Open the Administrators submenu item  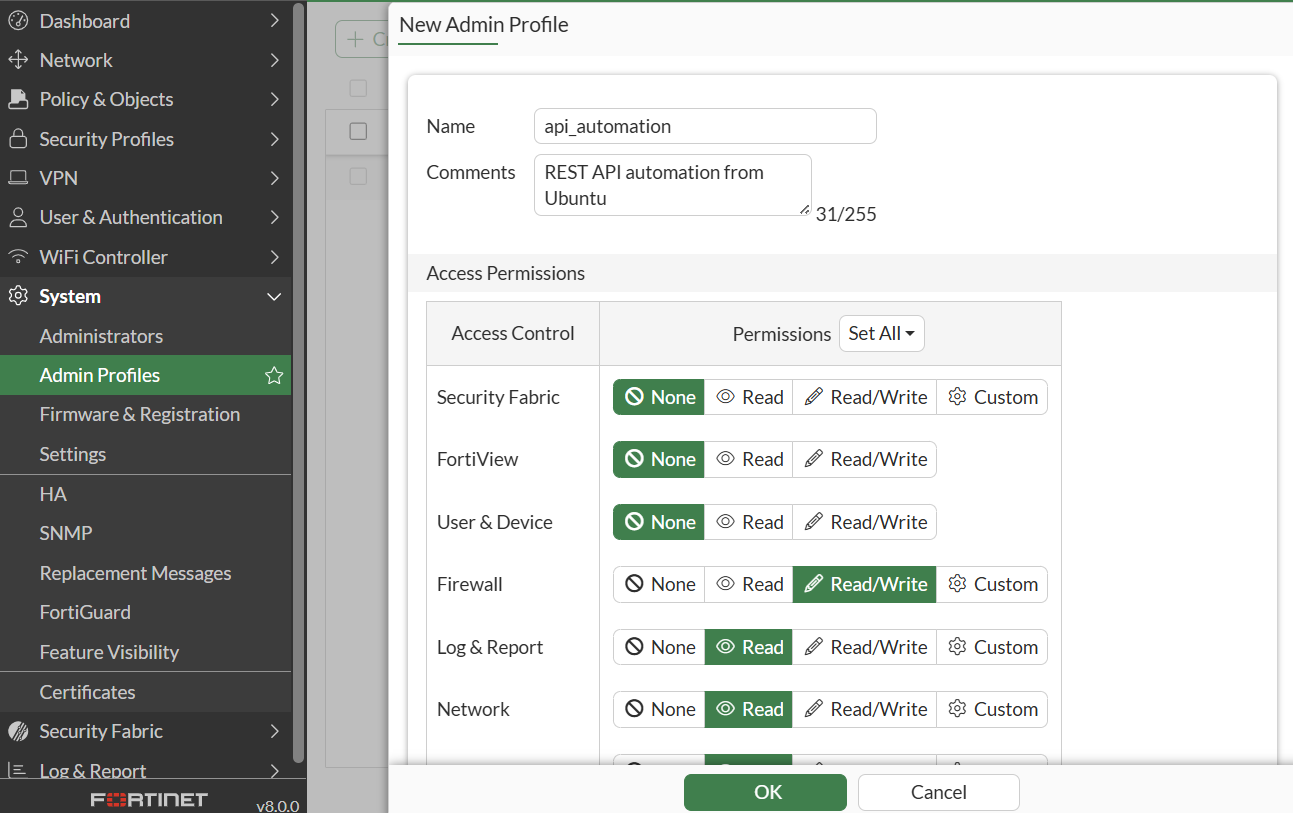click(146, 336)
